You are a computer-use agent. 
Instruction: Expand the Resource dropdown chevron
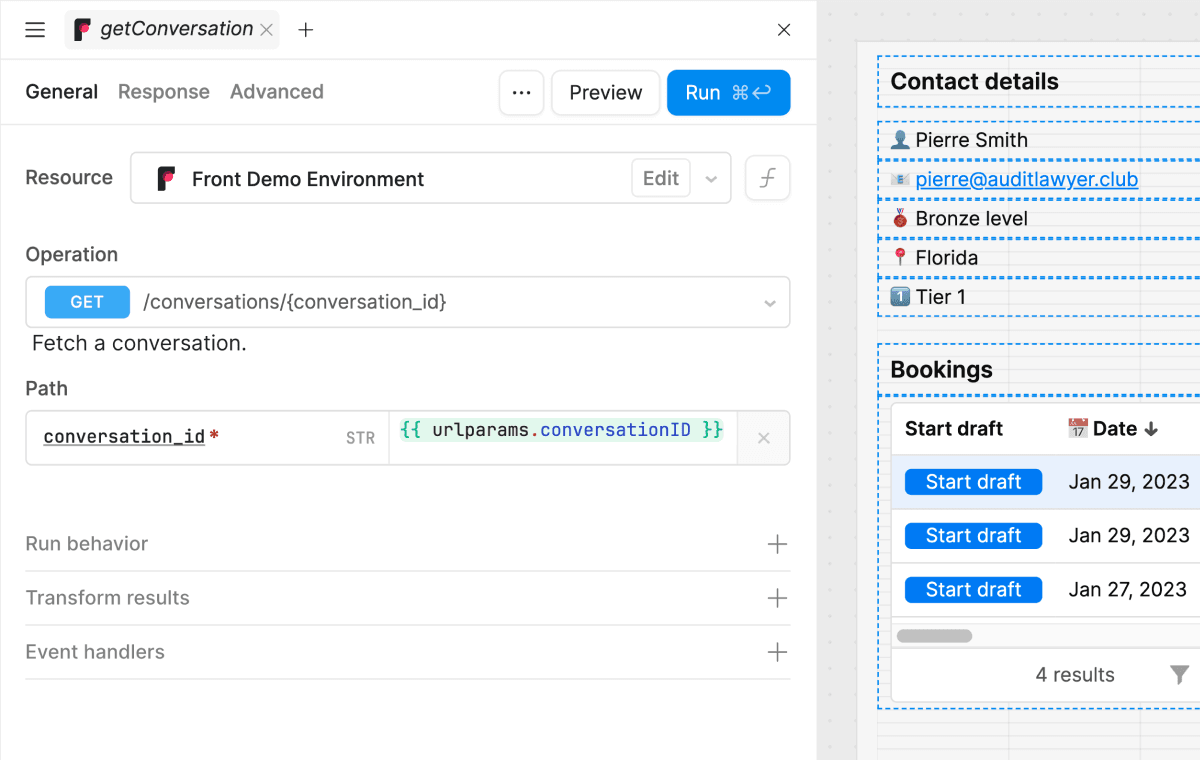710,177
